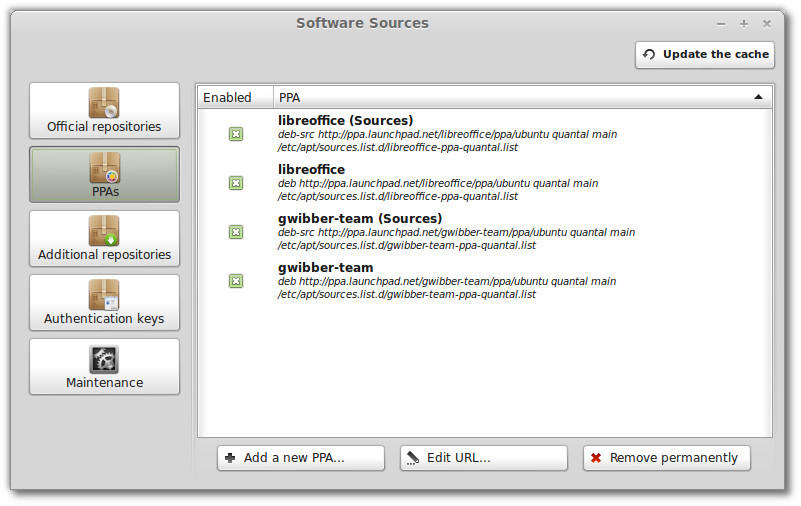The height and width of the screenshot is (506, 801).
Task: Click the sort arrow in the PPA column header
Action: 759,97
